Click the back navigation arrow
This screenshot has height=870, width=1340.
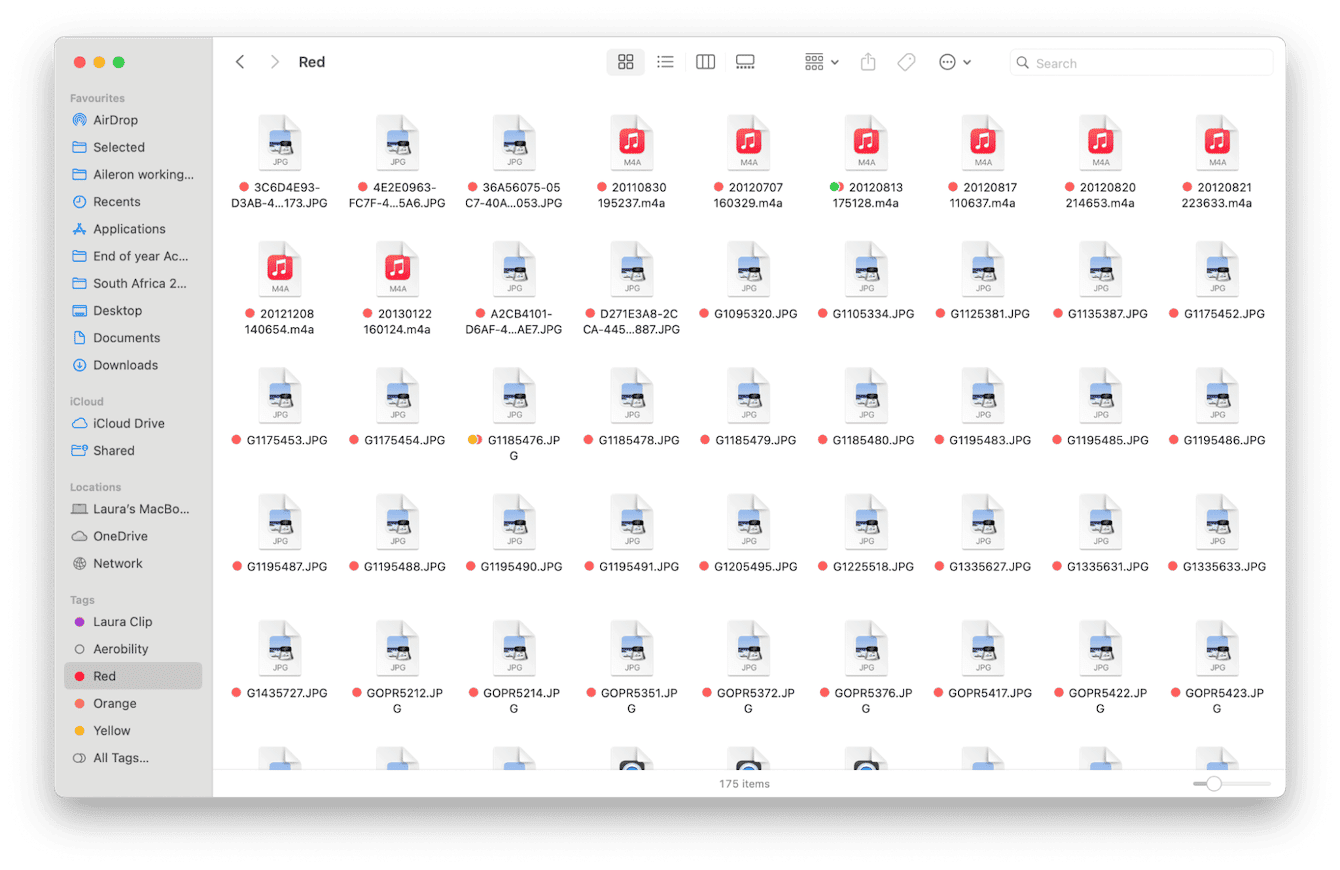(x=240, y=61)
